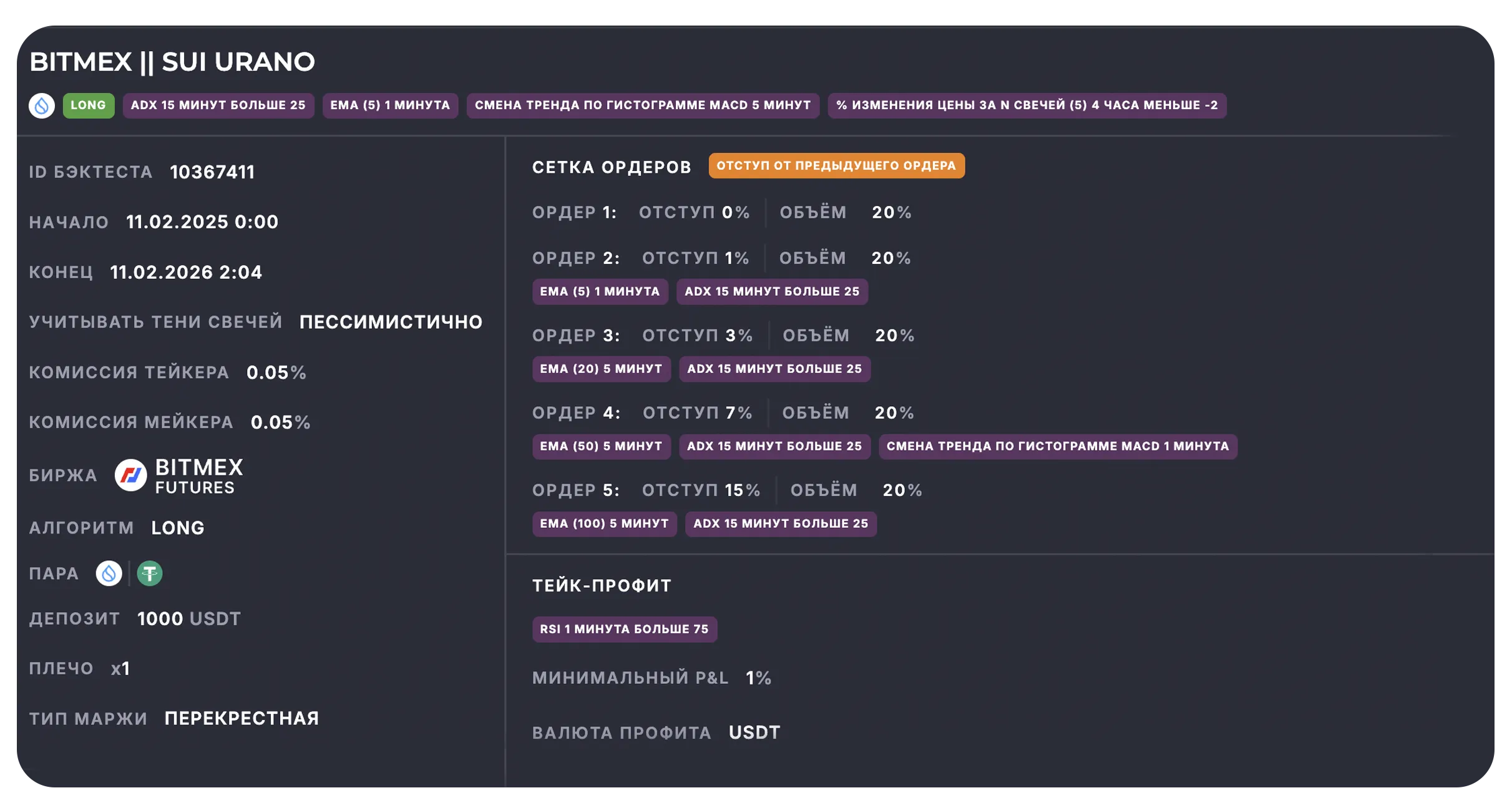The width and height of the screenshot is (1512, 808).
Task: Open the ВАЛЮТА ПРОФИТА currency selector
Action: 754,732
